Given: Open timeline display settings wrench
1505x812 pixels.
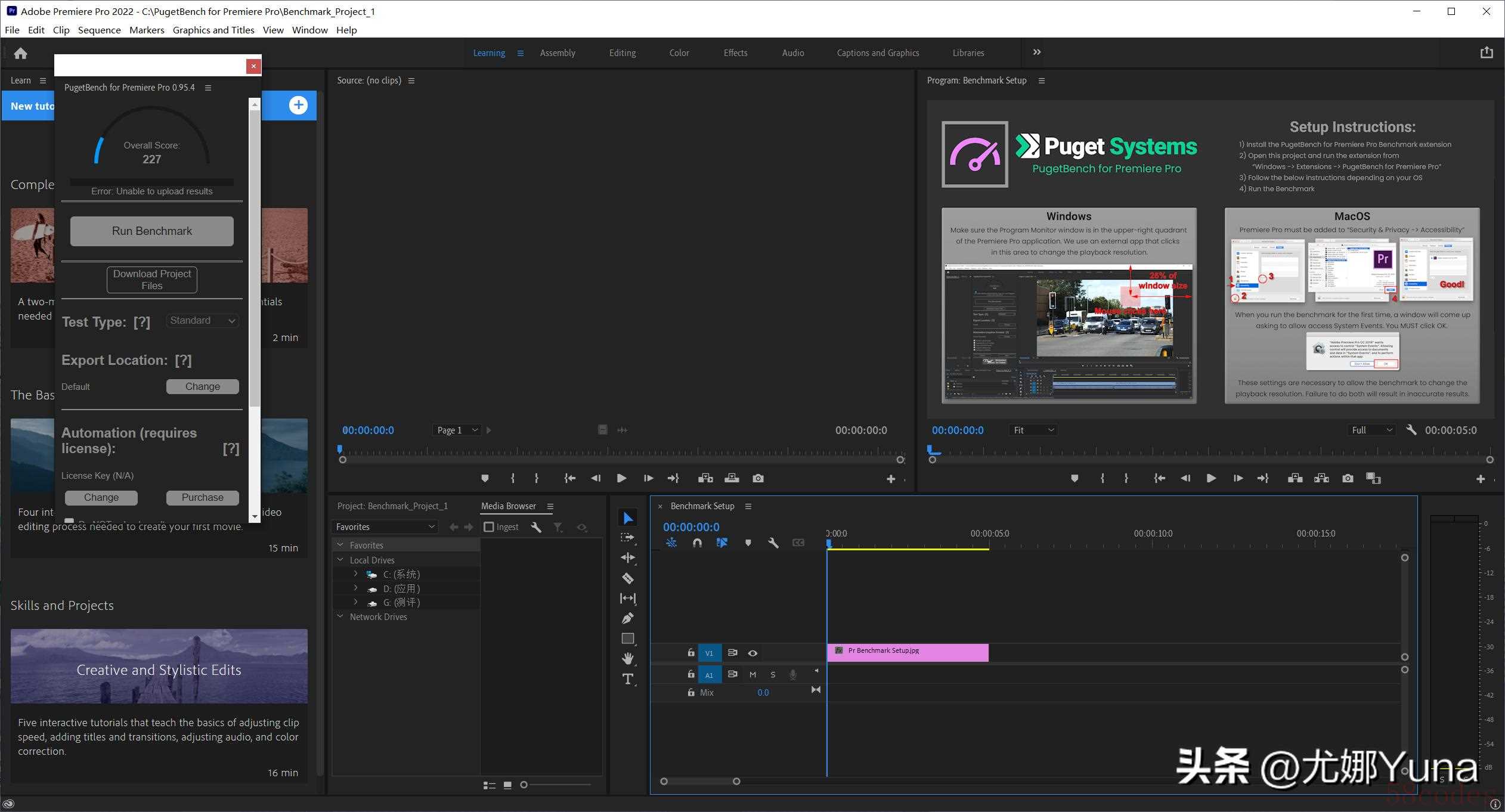Looking at the screenshot, I should tap(773, 543).
